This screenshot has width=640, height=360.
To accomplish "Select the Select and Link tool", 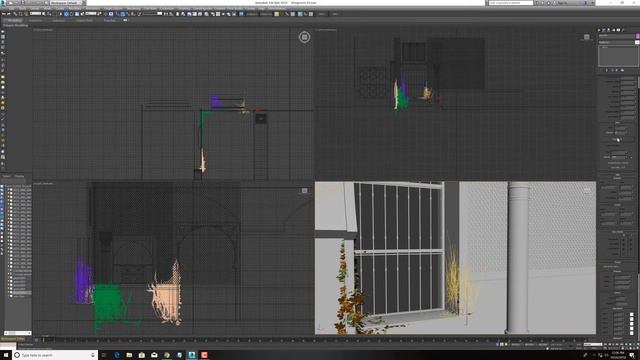I will point(15,14).
